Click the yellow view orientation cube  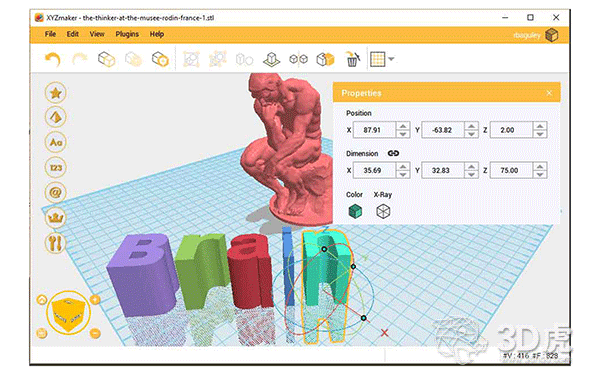[68, 314]
